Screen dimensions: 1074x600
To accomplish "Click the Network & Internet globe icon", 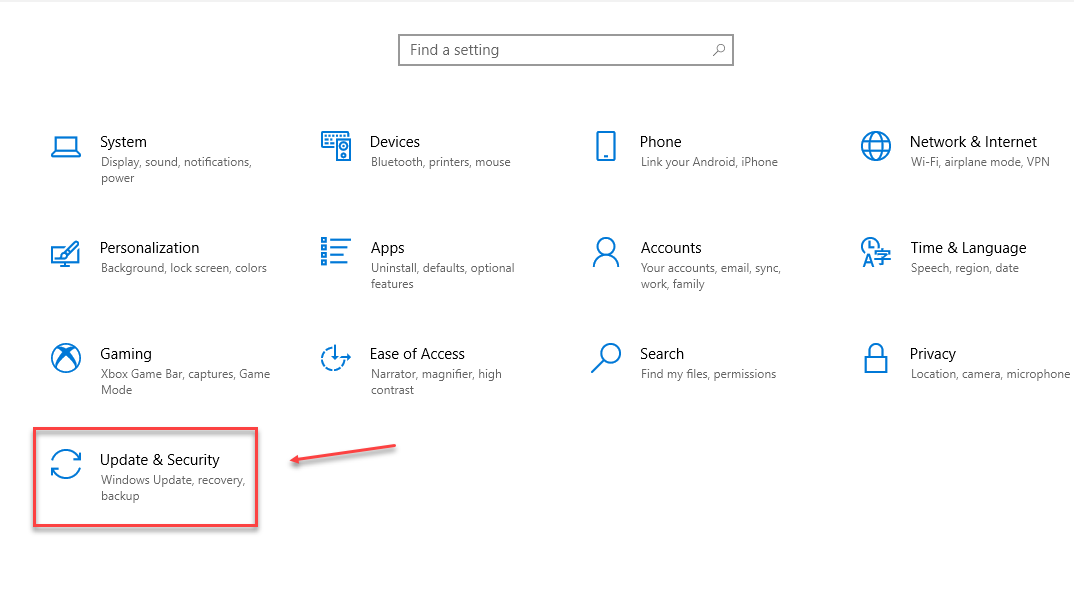I will point(875,146).
